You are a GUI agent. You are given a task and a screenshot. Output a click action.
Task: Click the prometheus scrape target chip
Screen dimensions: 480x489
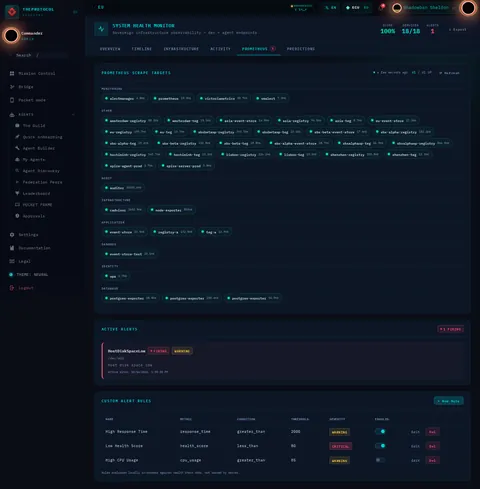click(172, 98)
